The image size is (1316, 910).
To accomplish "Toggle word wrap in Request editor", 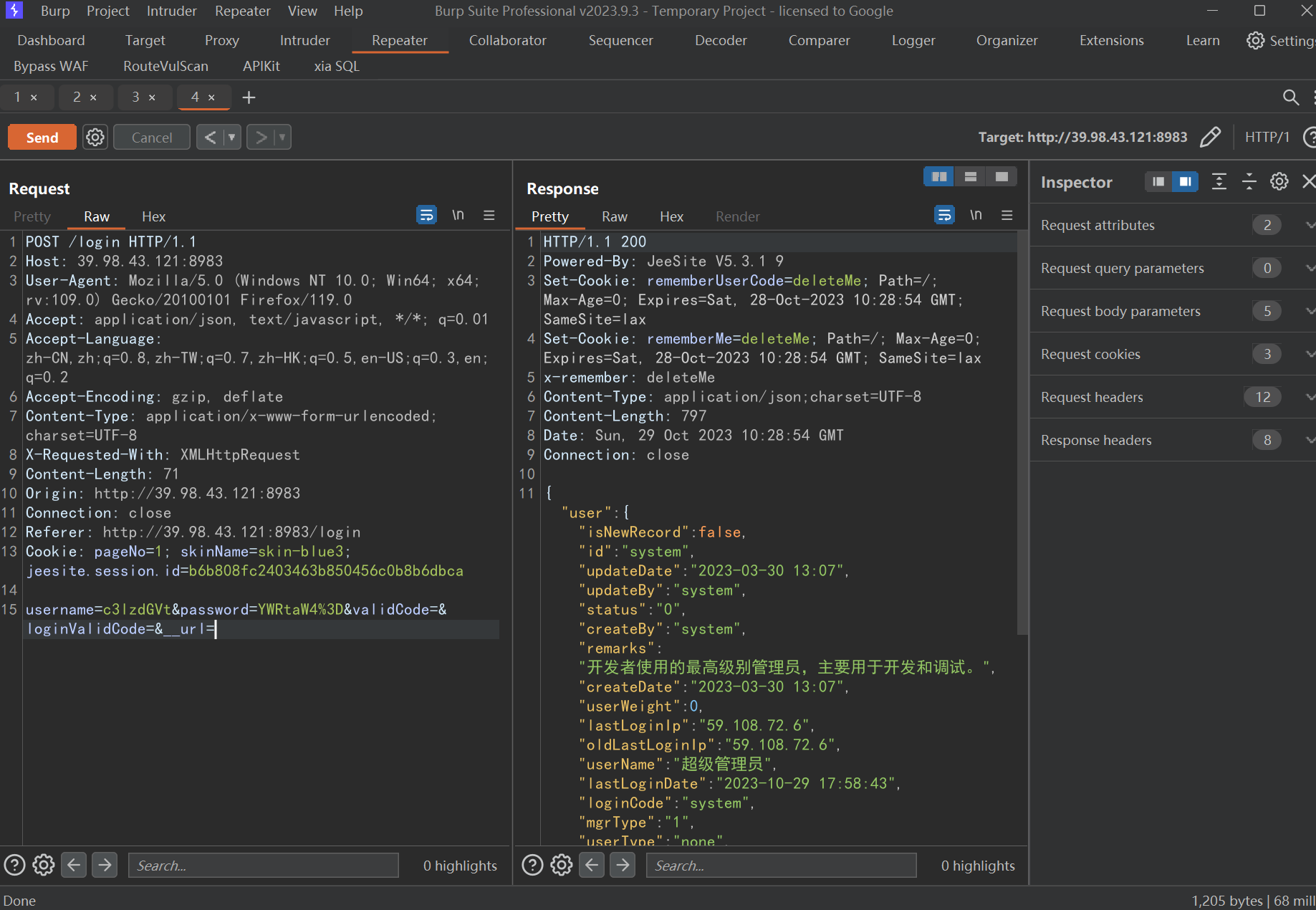I will tap(426, 215).
